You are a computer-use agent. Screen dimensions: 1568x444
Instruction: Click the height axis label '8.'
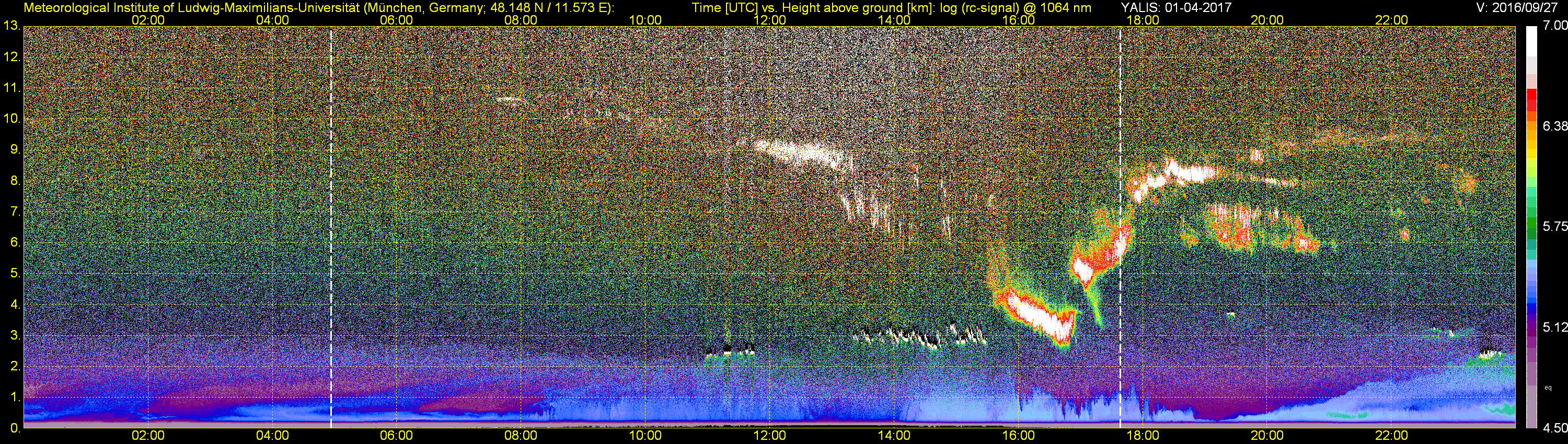tap(15, 181)
